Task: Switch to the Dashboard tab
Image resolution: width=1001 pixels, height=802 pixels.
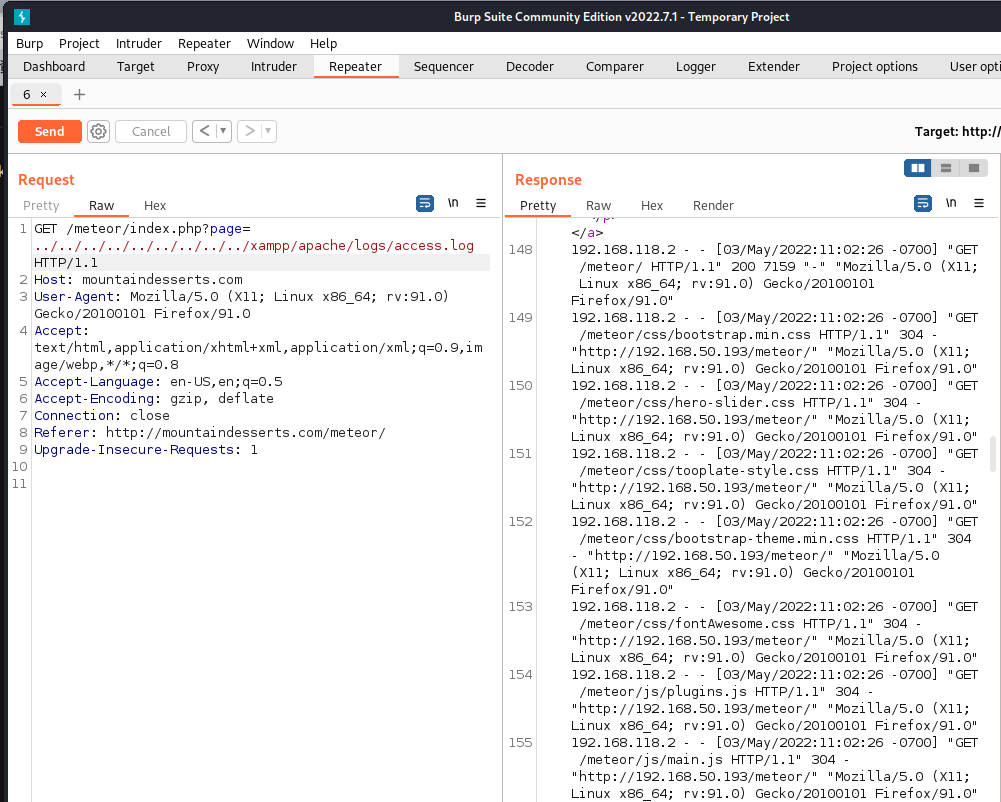Action: 54,66
